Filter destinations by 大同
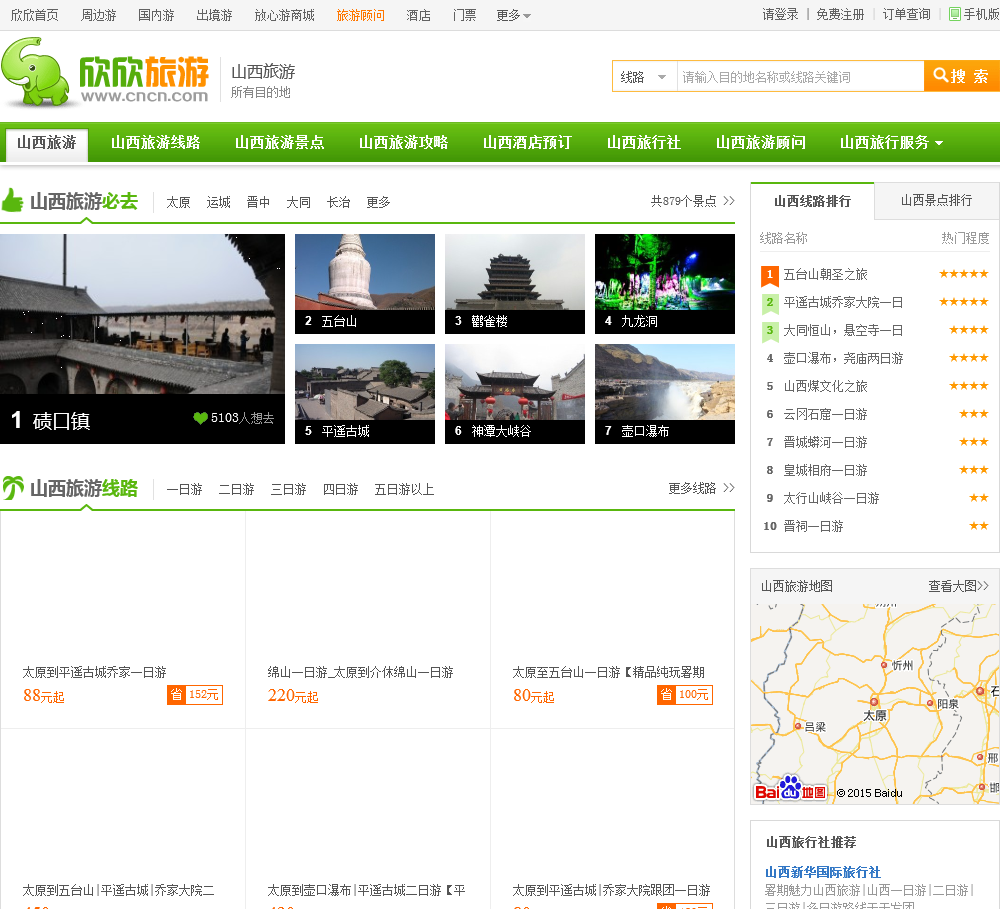 (298, 202)
